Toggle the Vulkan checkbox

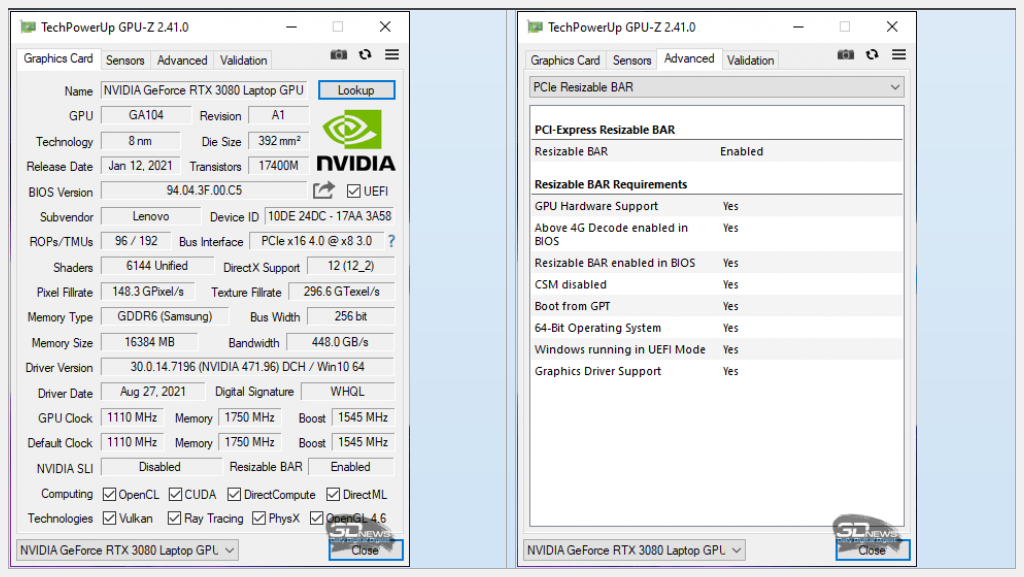point(109,518)
